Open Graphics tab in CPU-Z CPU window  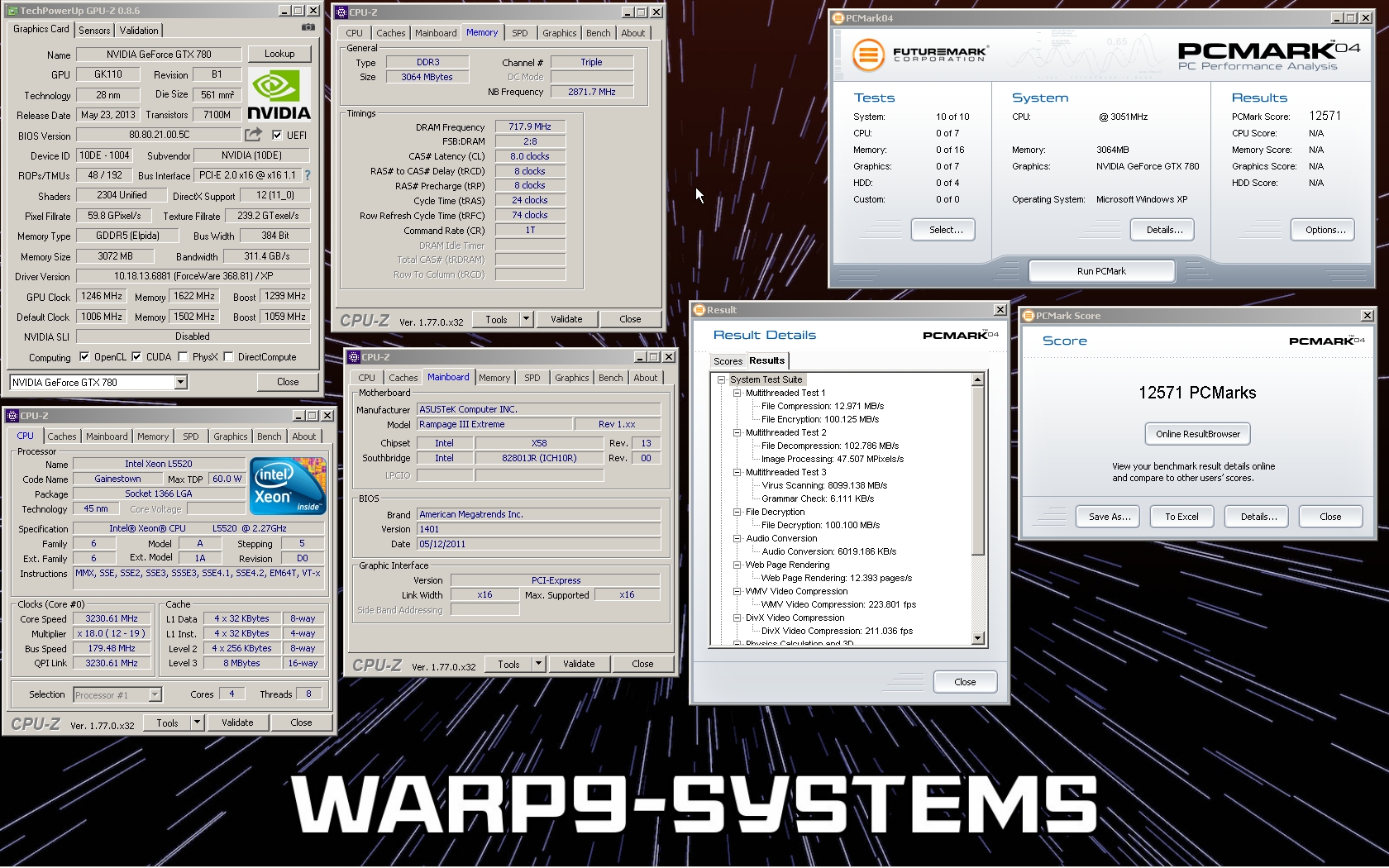pos(230,436)
